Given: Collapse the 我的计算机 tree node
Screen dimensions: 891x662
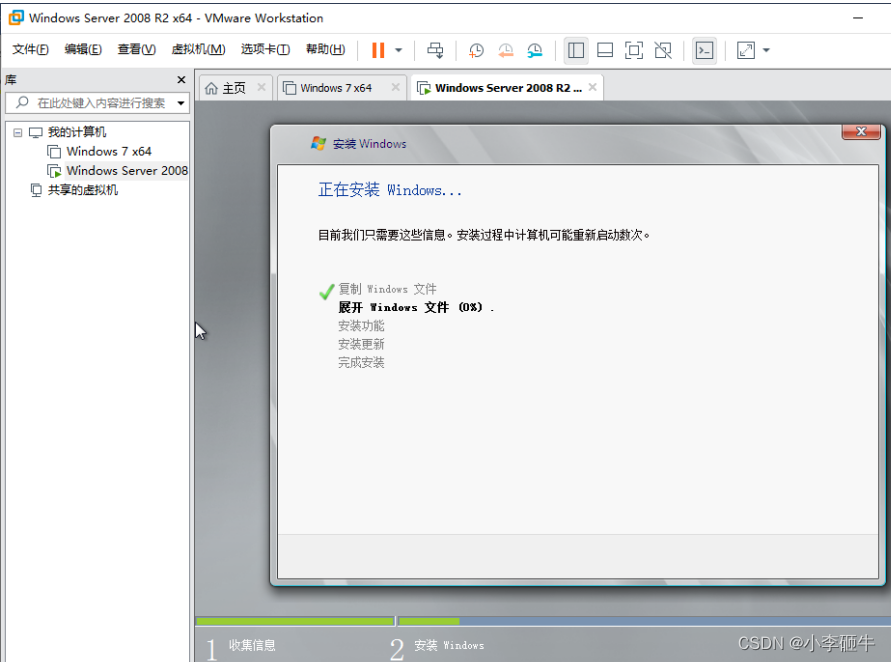Looking at the screenshot, I should pos(18,132).
